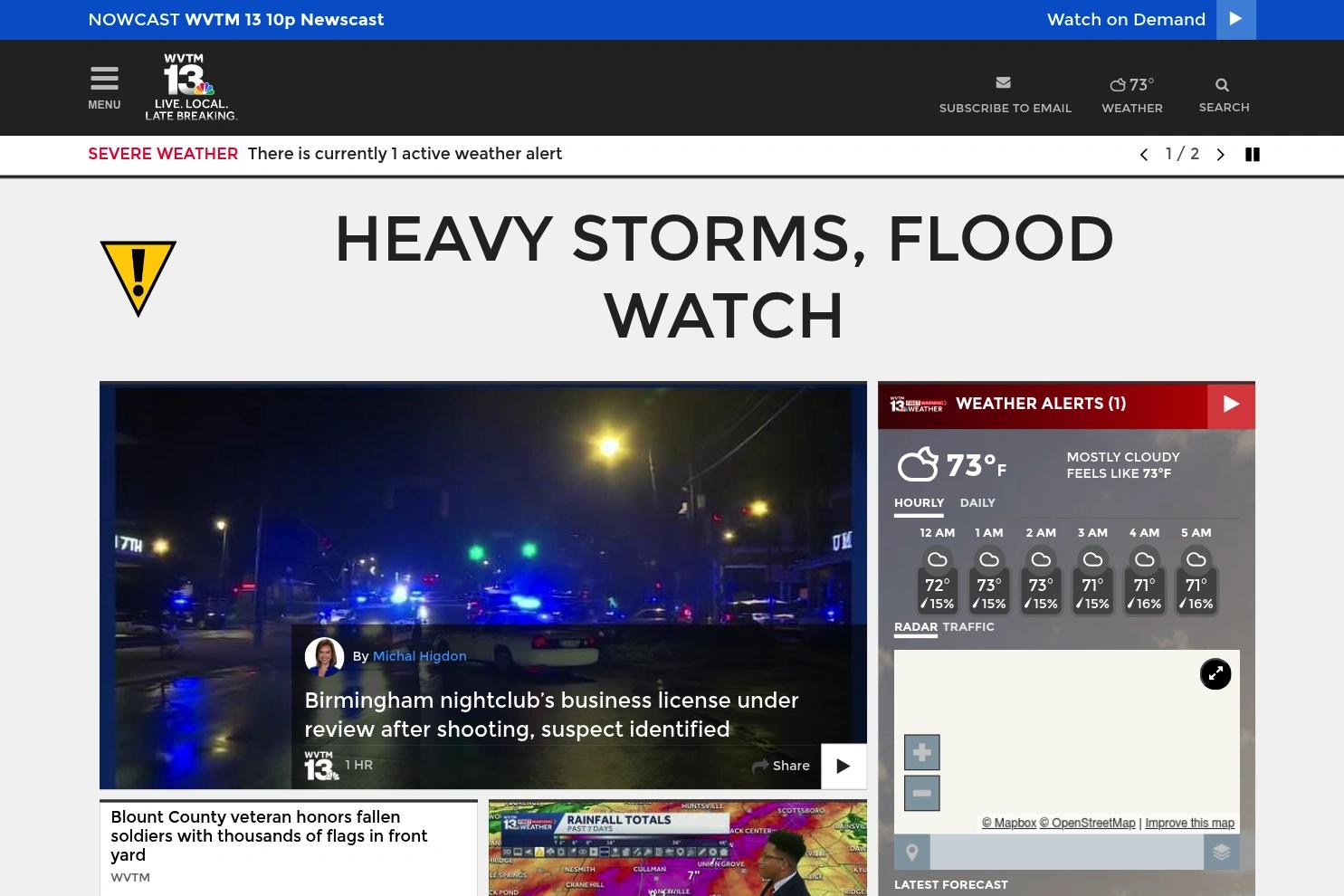Click the Improve this map link
This screenshot has height=896, width=1344.
click(x=1189, y=823)
